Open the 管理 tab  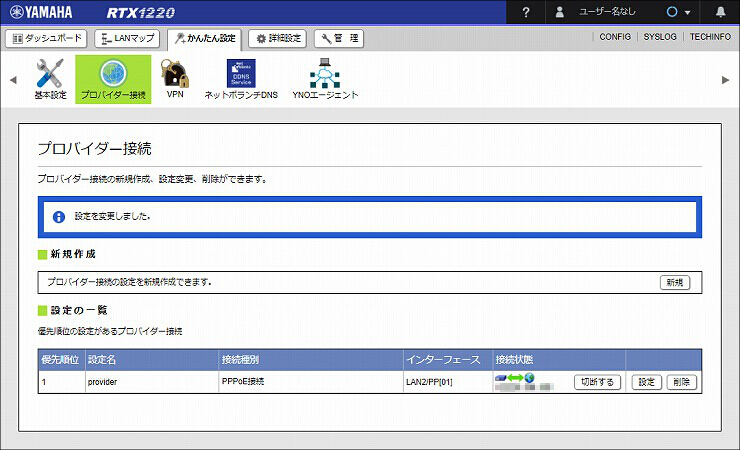click(339, 38)
